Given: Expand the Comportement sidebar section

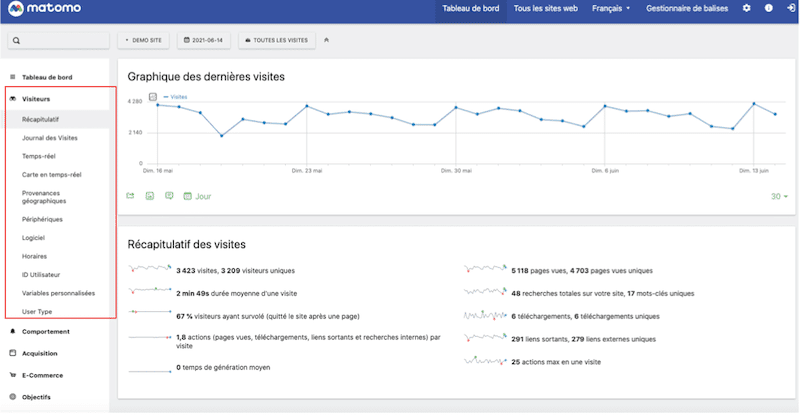Looking at the screenshot, I should 45,331.
